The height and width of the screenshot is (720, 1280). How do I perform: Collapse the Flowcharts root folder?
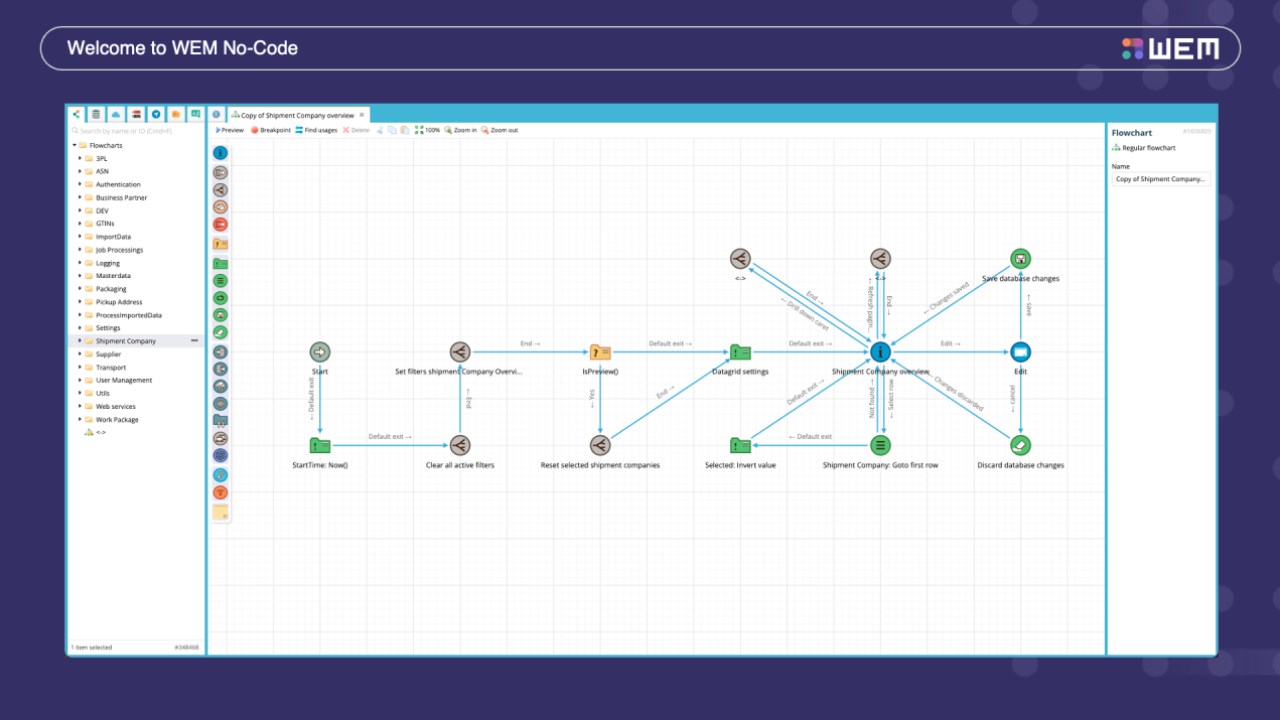(74, 145)
